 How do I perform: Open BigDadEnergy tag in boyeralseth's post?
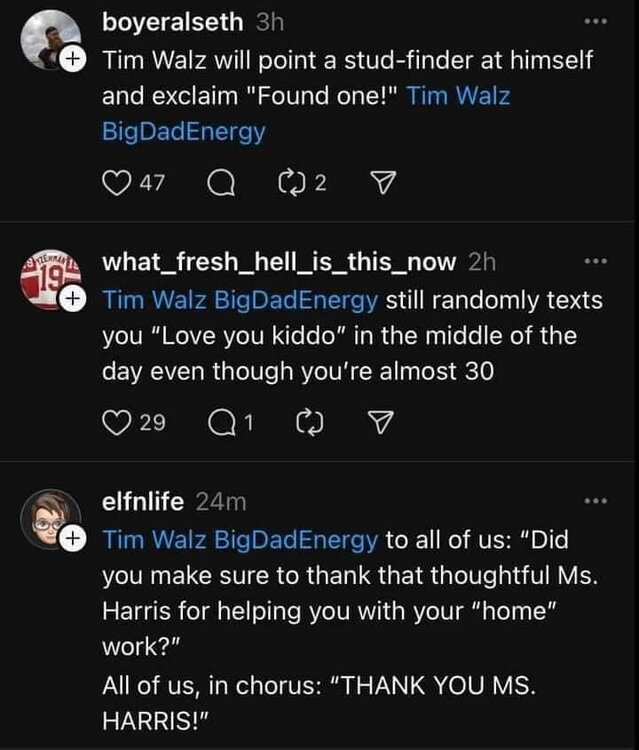click(x=183, y=132)
